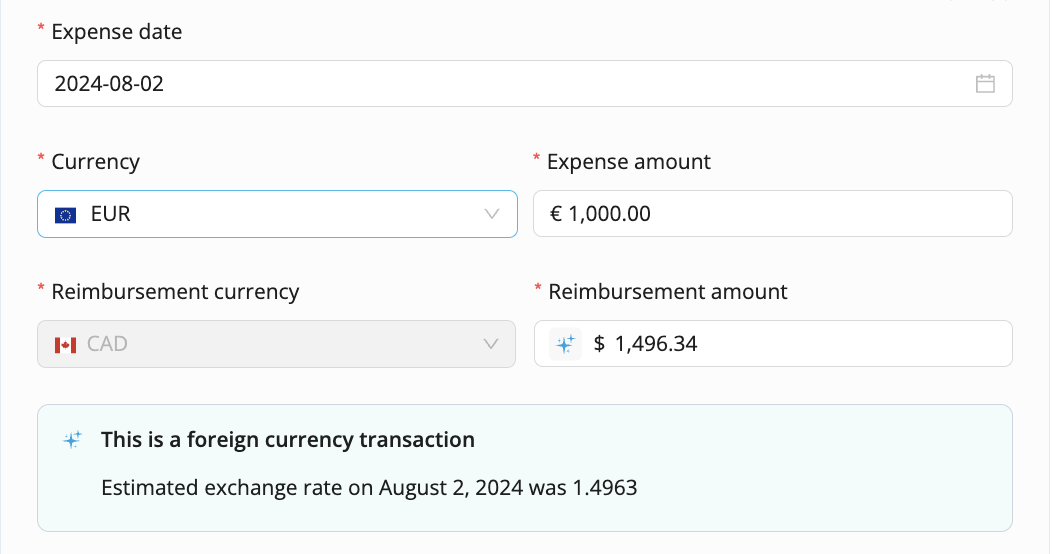1052x554 pixels.
Task: Expand the CAD reimbursement currency arrow
Action: (491, 344)
